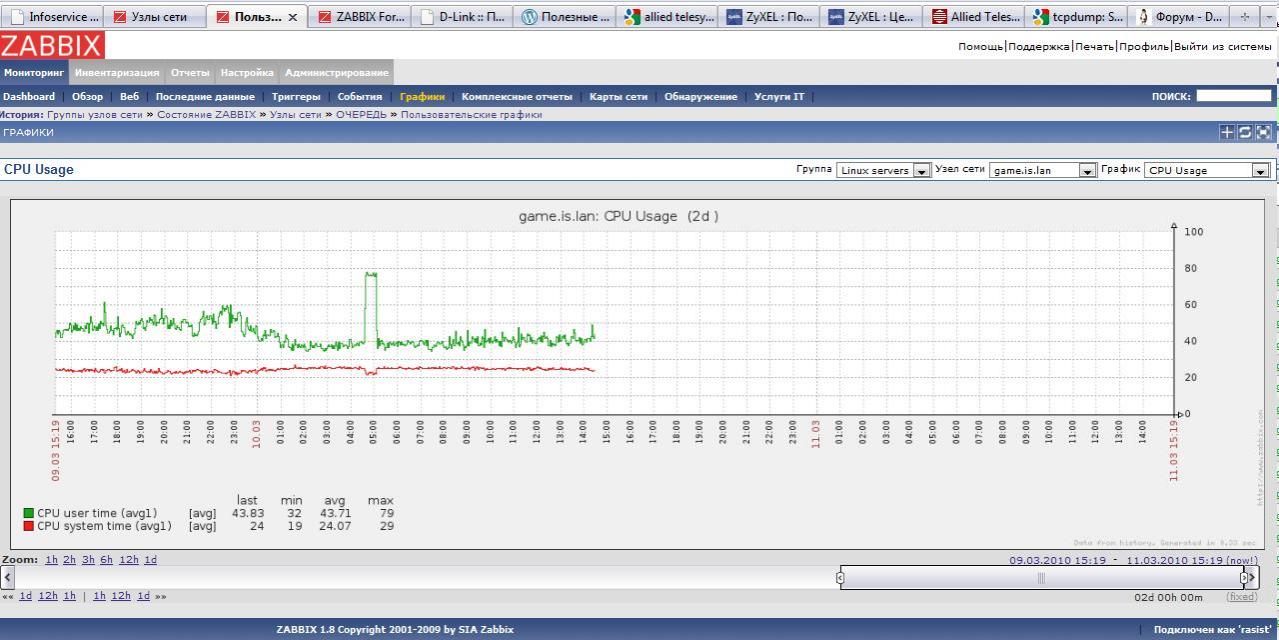1279x640 pixels.
Task: Click the Печать link
Action: tap(1095, 47)
